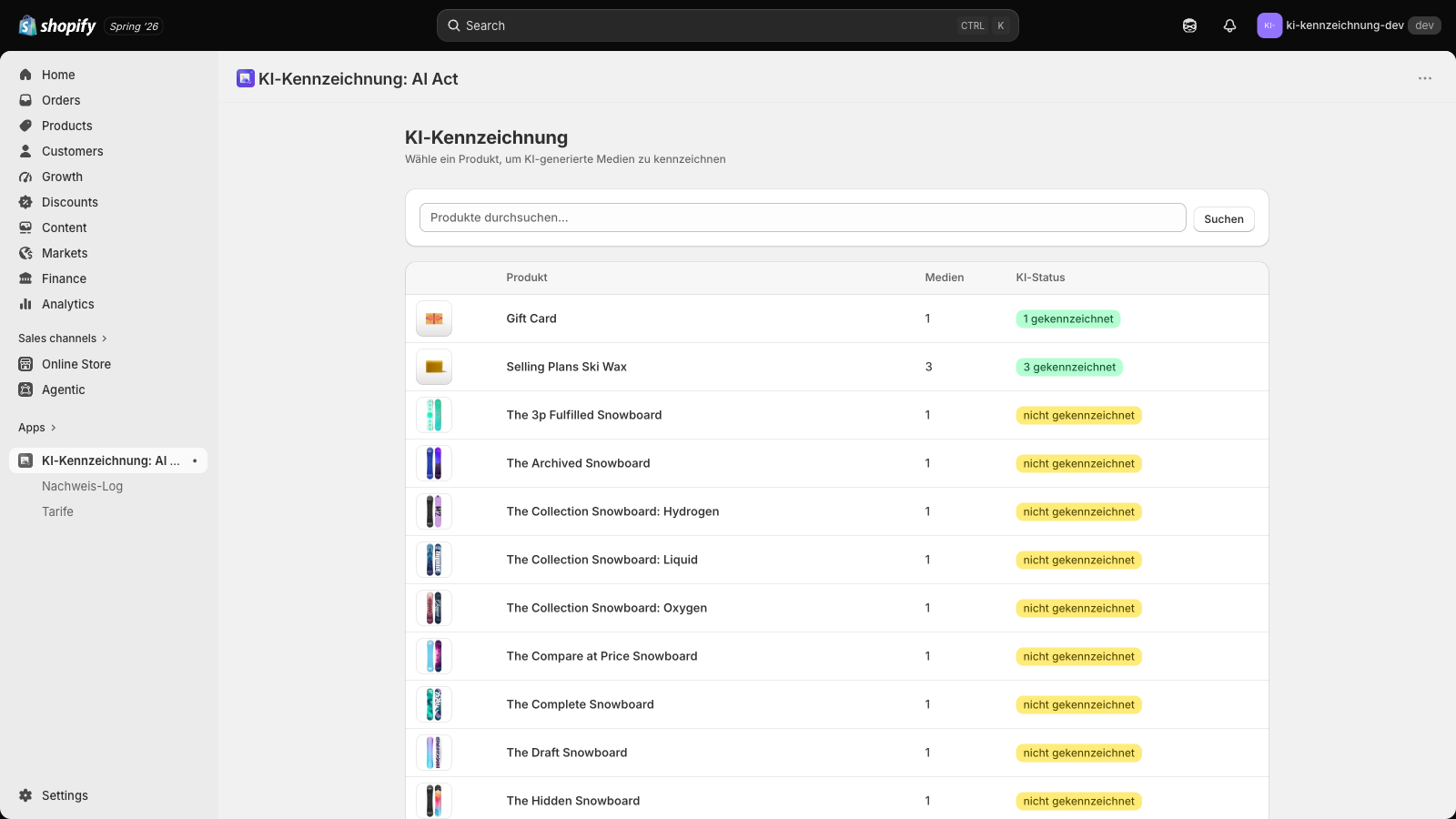Open The Draft Snowboard product
This screenshot has width=1456, height=819.
[x=837, y=753]
